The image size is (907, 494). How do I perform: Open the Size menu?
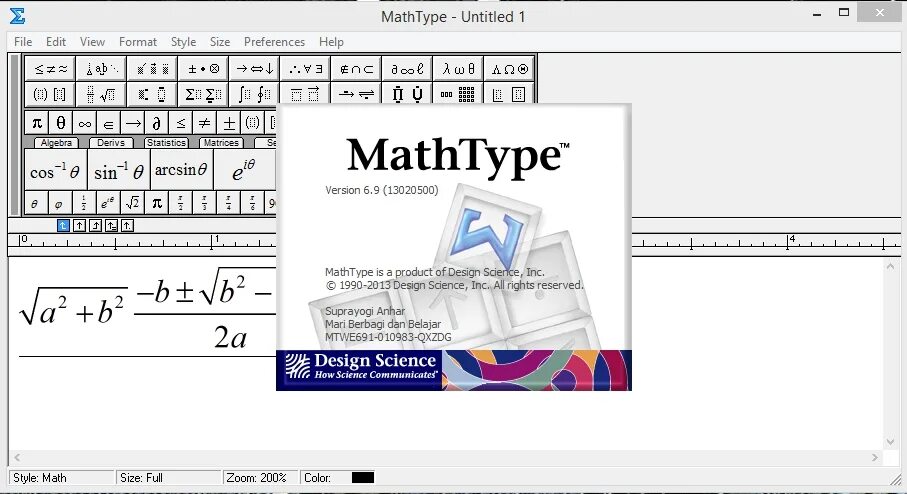point(220,42)
